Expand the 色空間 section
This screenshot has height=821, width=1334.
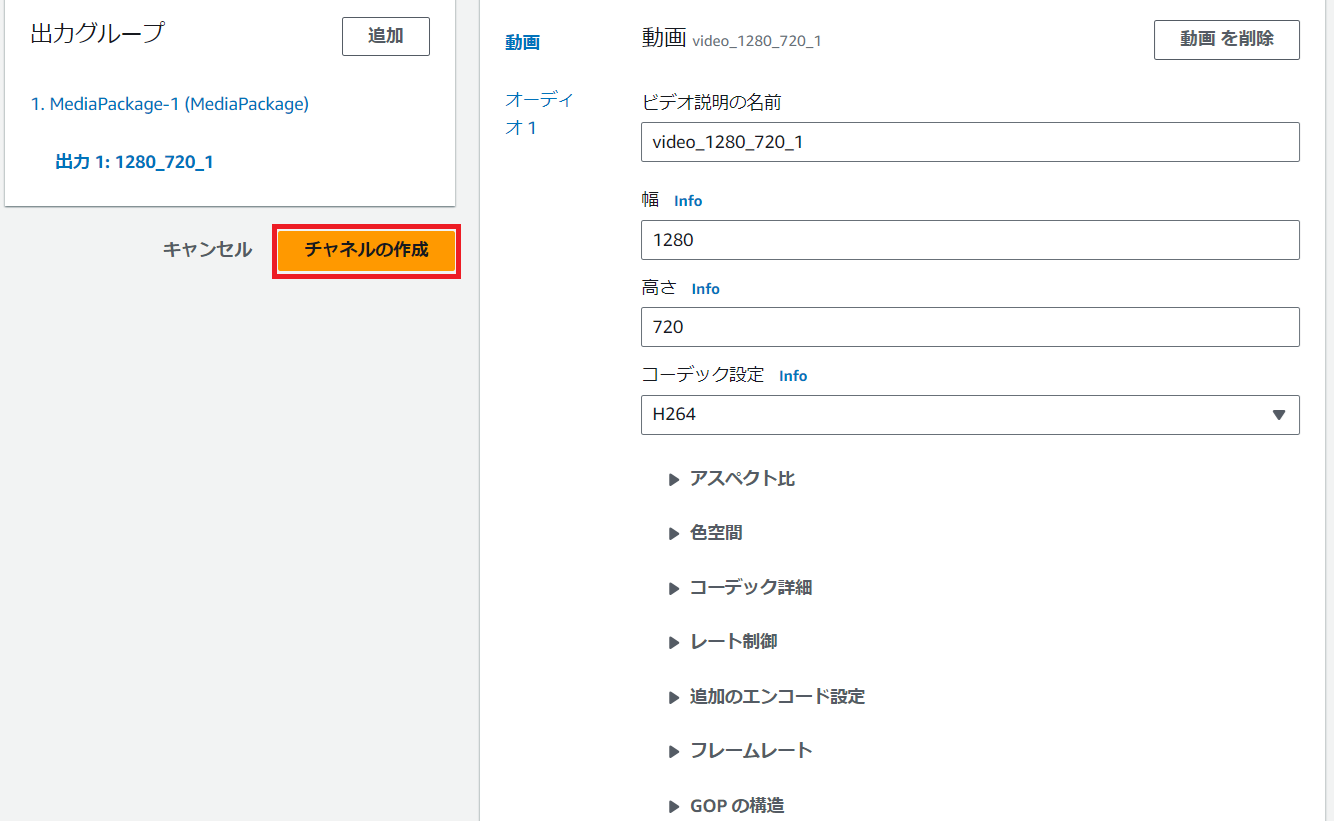(705, 533)
